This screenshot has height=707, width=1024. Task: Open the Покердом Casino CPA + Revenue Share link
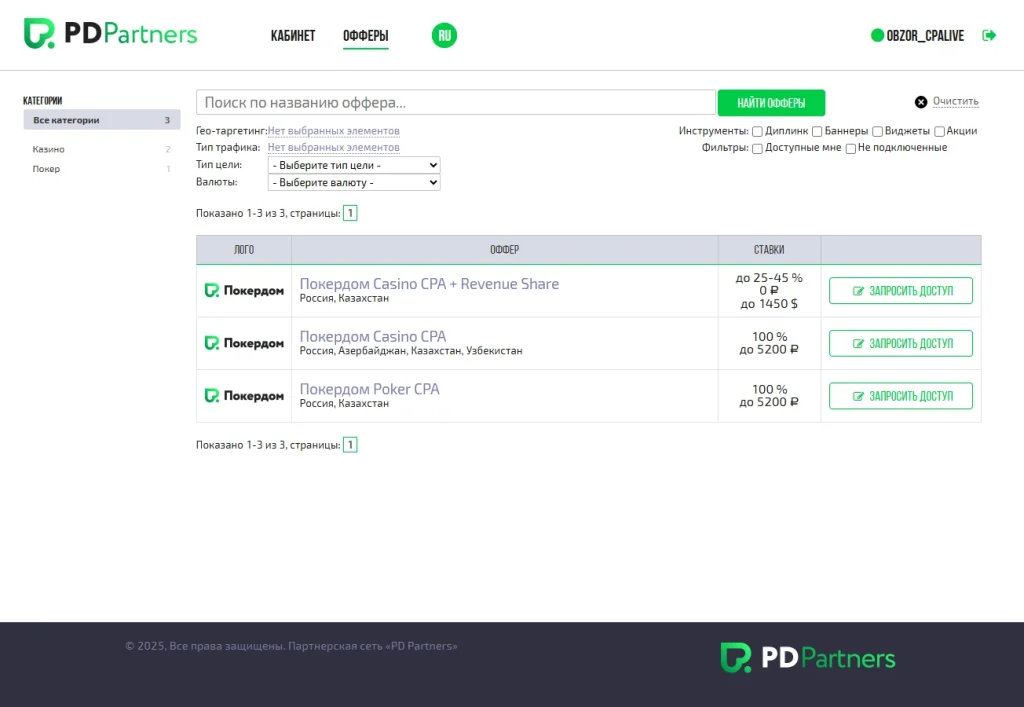[429, 284]
